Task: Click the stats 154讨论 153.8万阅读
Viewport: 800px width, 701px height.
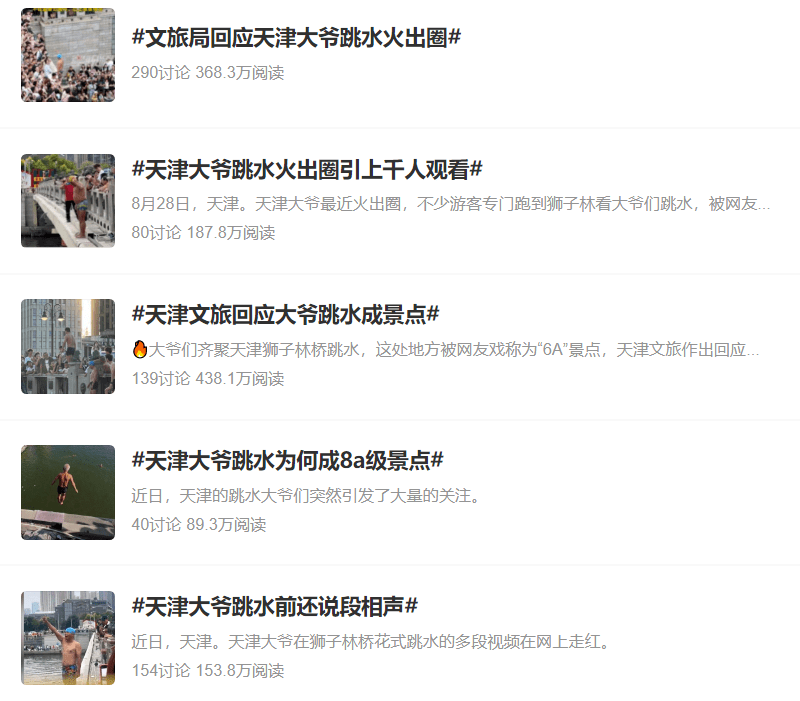Action: 208,670
